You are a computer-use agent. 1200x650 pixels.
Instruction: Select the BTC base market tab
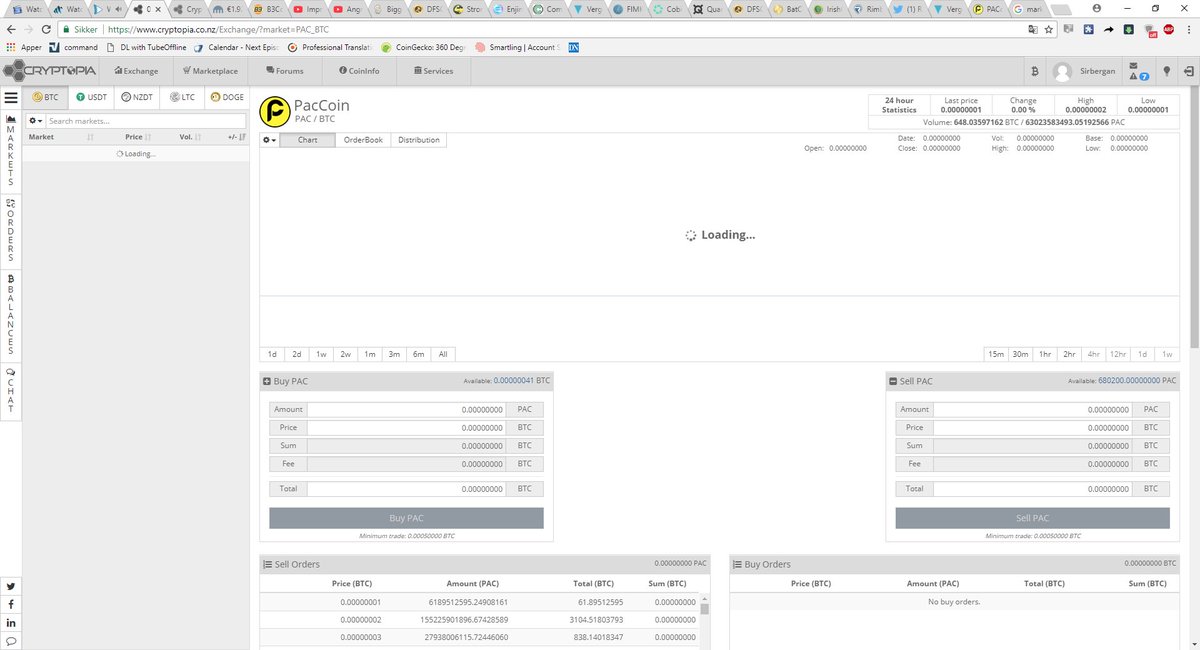click(x=46, y=97)
